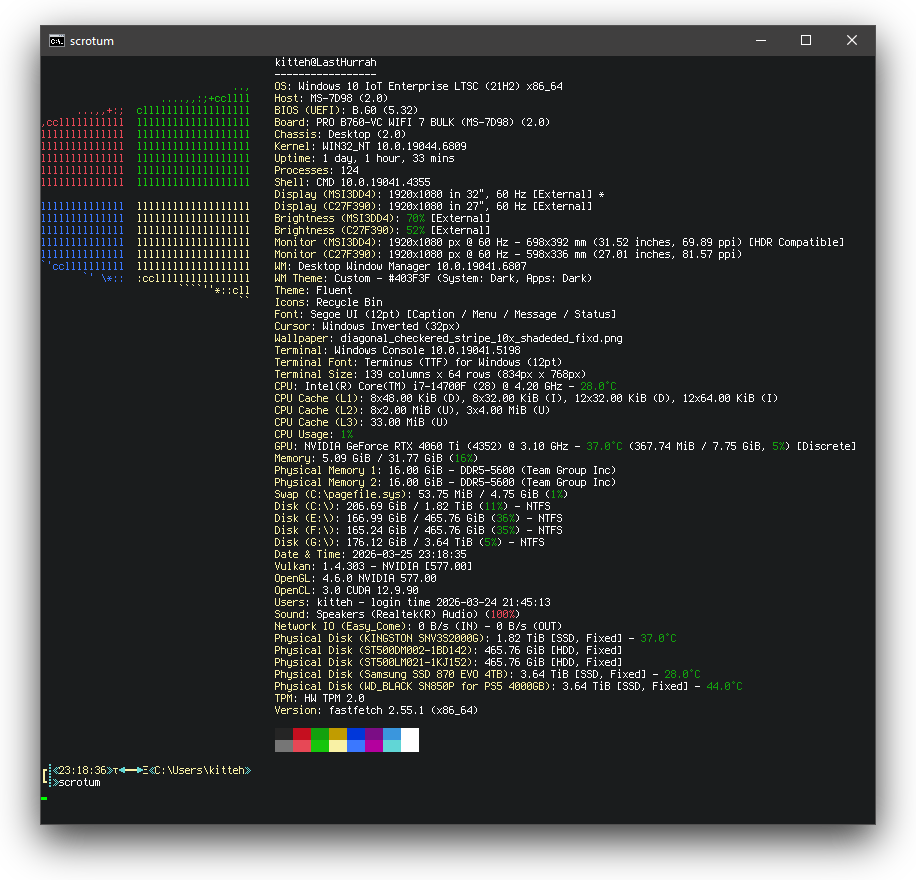This screenshot has height=880, width=916.
Task: Click the CPU Cache (L3) line
Action: coord(361,421)
